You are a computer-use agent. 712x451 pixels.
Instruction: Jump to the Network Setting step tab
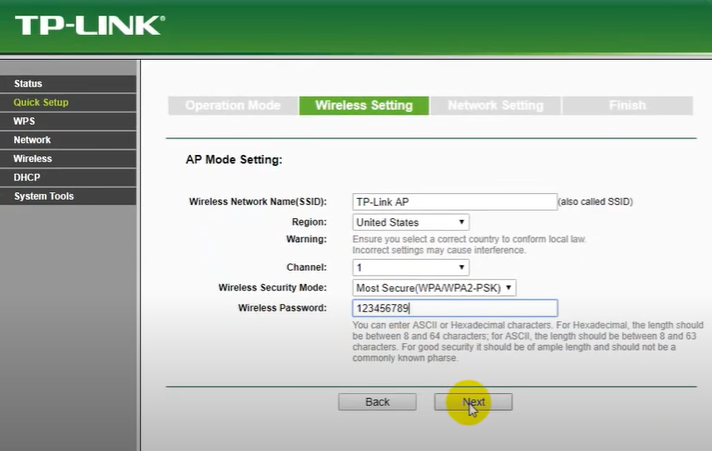[x=495, y=106]
